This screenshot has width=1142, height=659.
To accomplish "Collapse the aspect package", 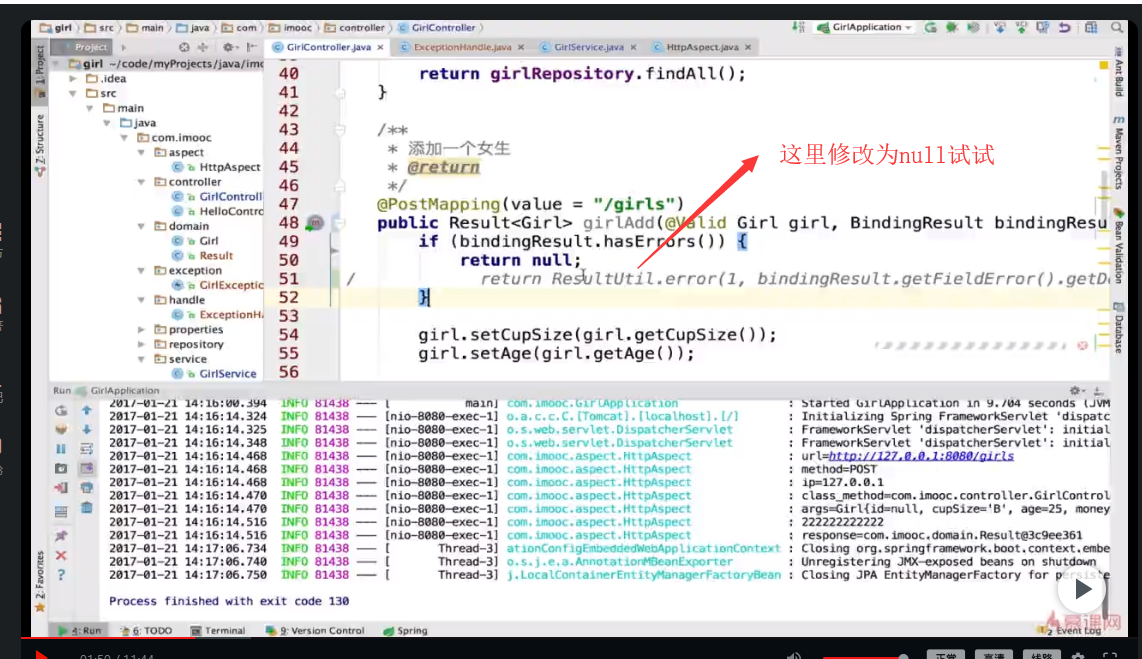I will [x=141, y=152].
